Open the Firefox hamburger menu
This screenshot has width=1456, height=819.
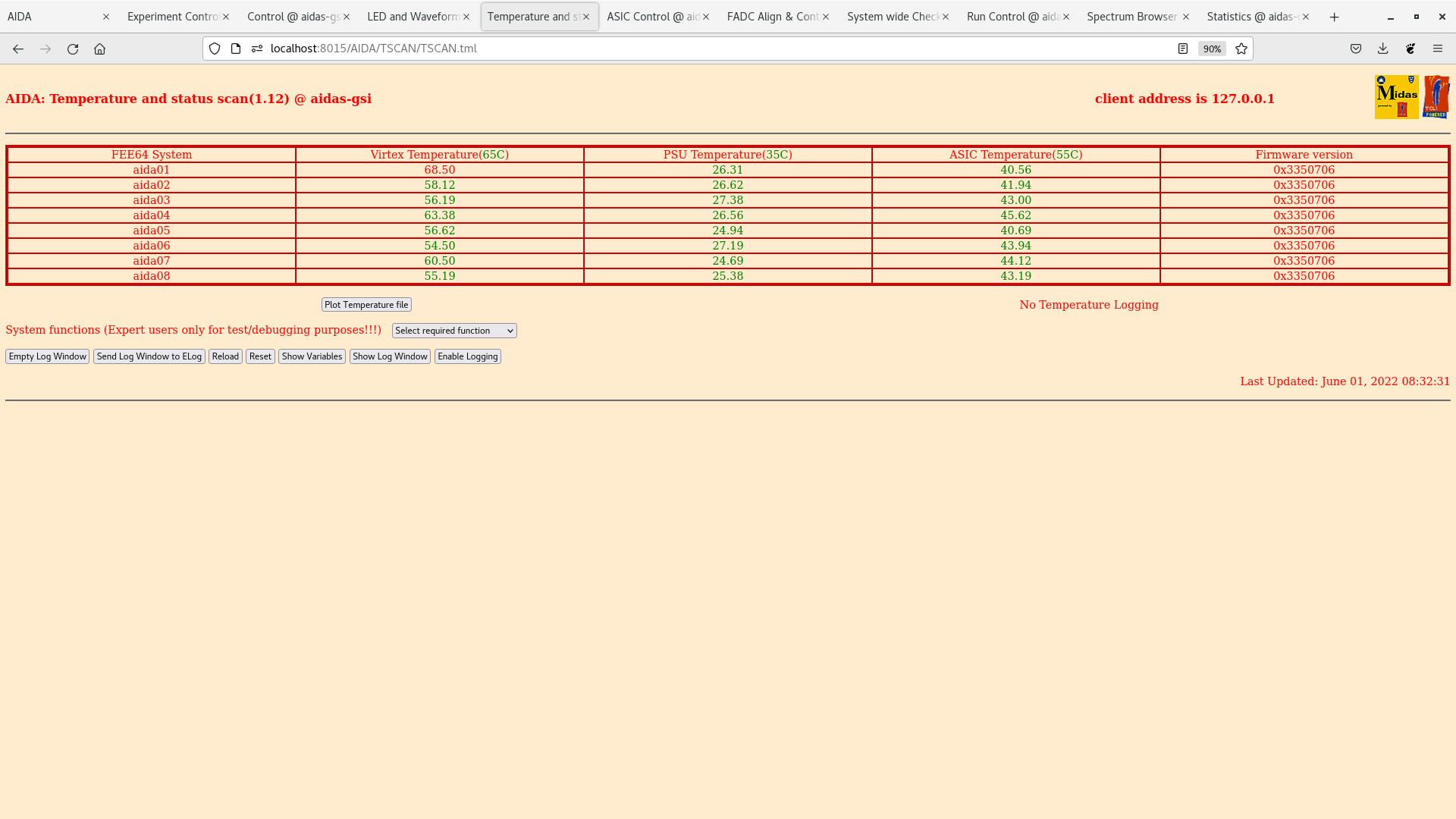1437,49
